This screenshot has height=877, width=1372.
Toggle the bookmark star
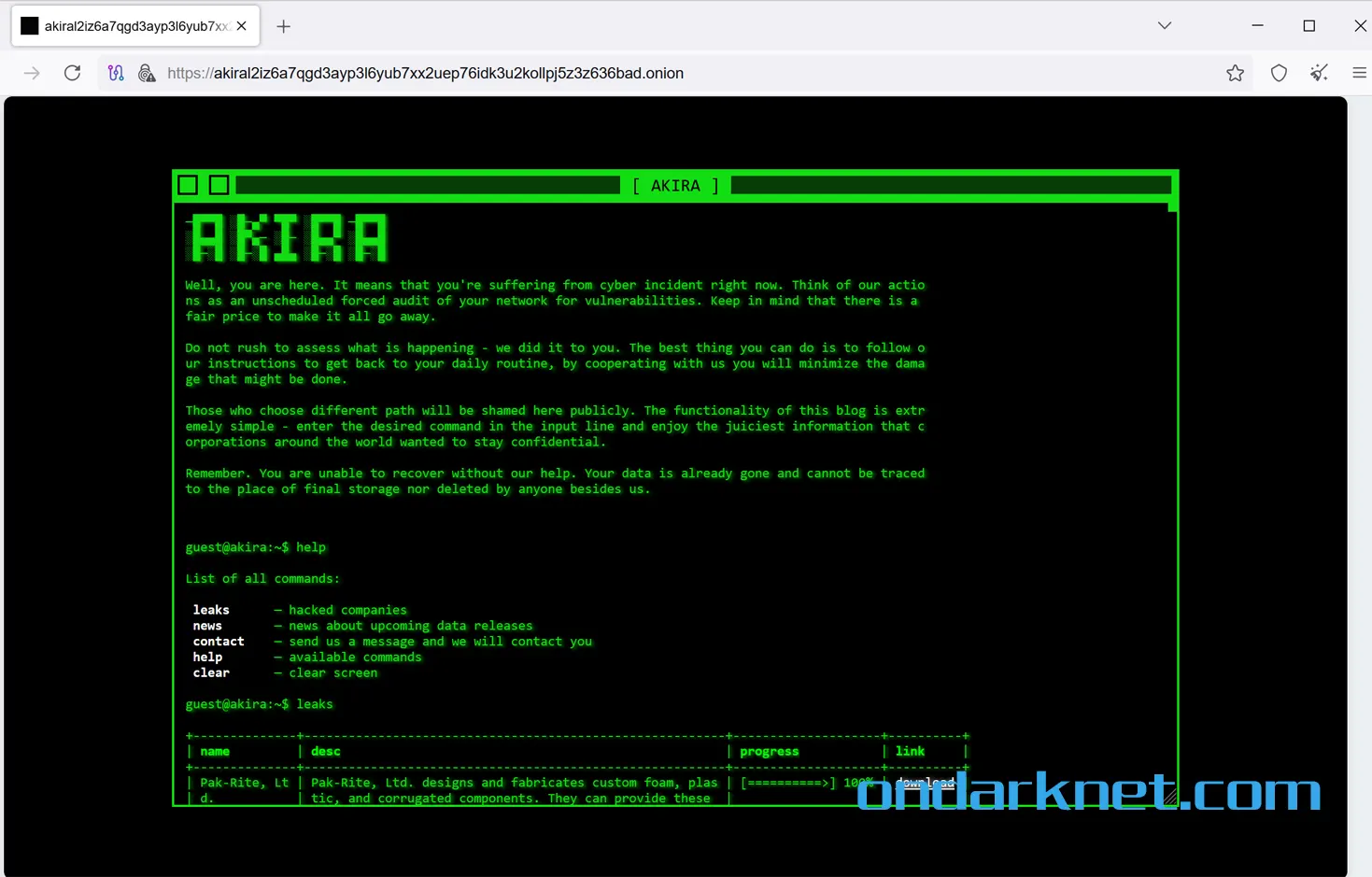[1235, 72]
